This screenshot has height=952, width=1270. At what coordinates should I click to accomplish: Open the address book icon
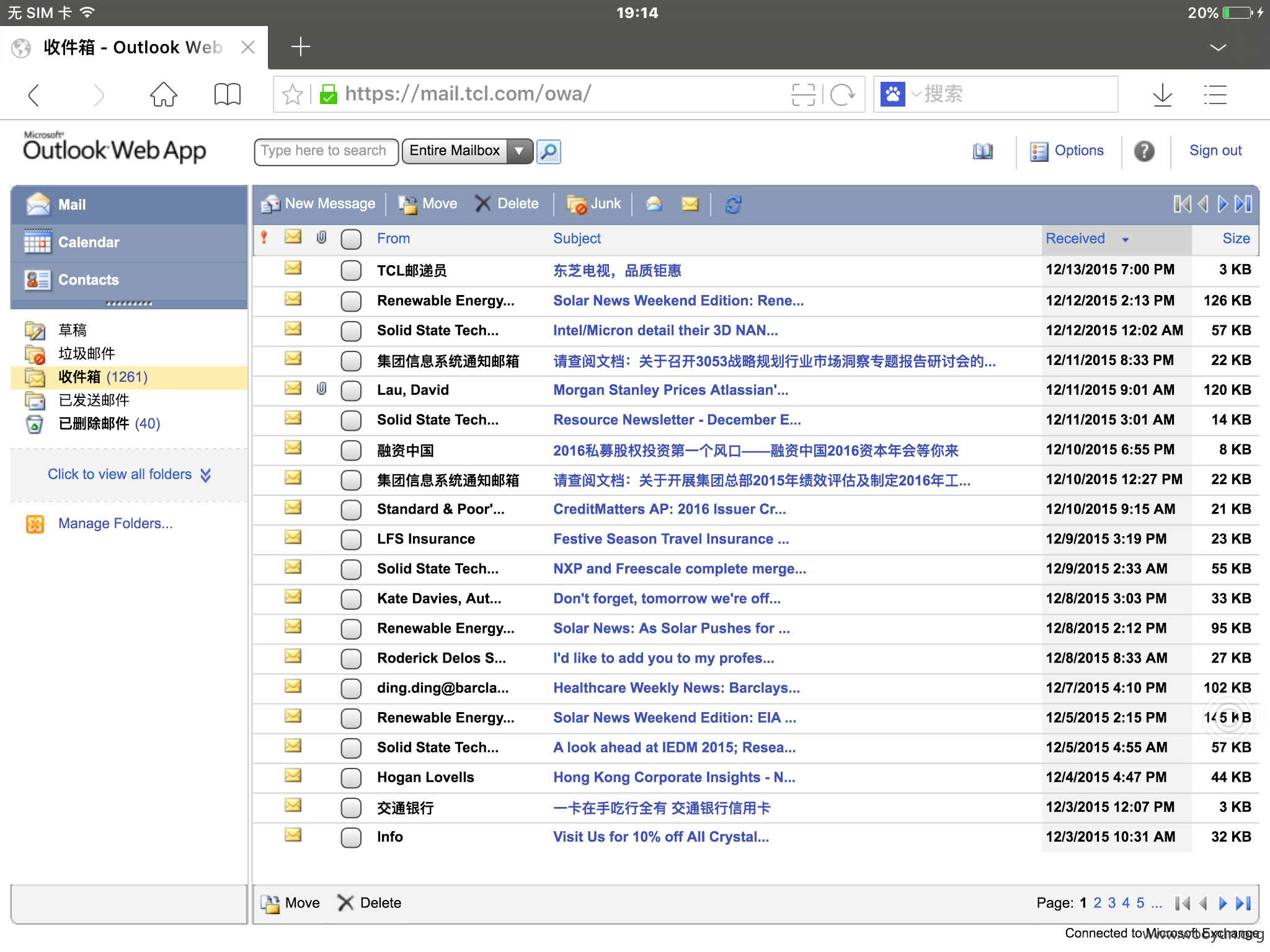pyautogui.click(x=983, y=151)
